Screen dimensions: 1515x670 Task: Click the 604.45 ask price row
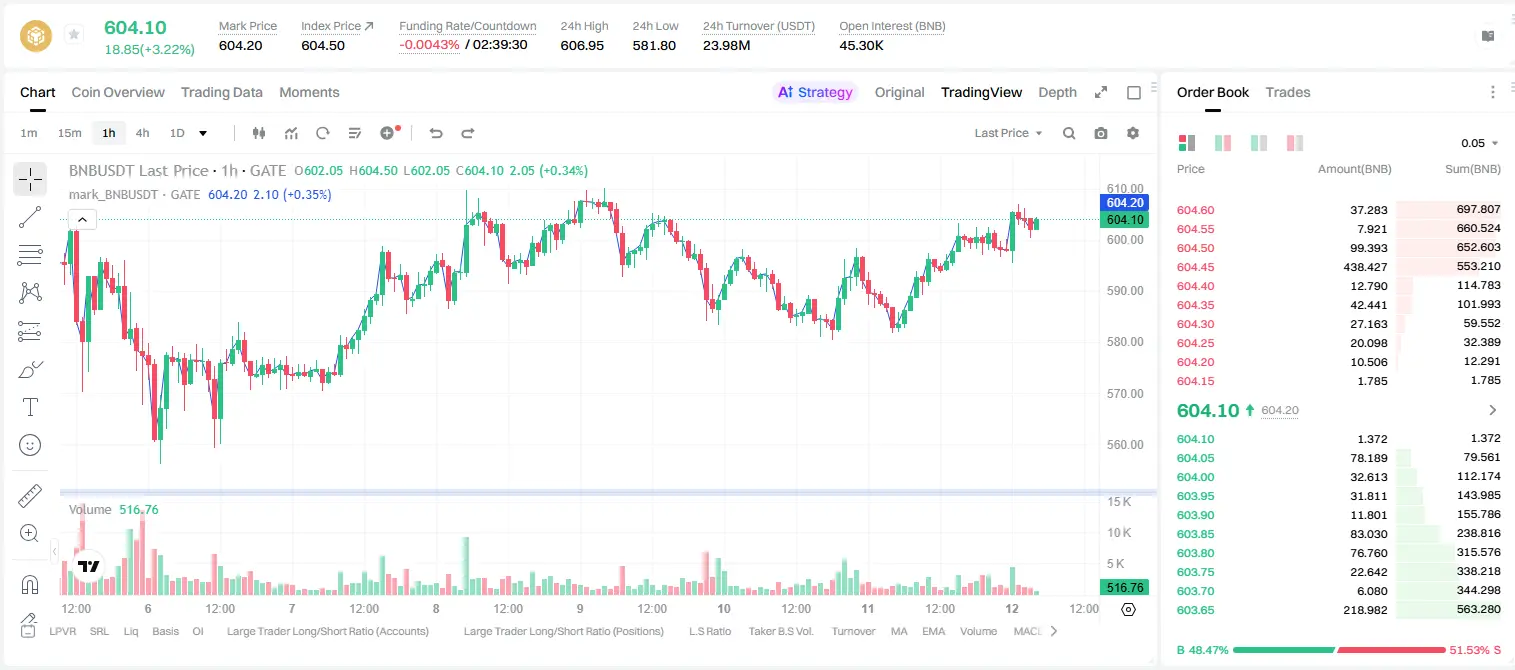[x=1338, y=267]
